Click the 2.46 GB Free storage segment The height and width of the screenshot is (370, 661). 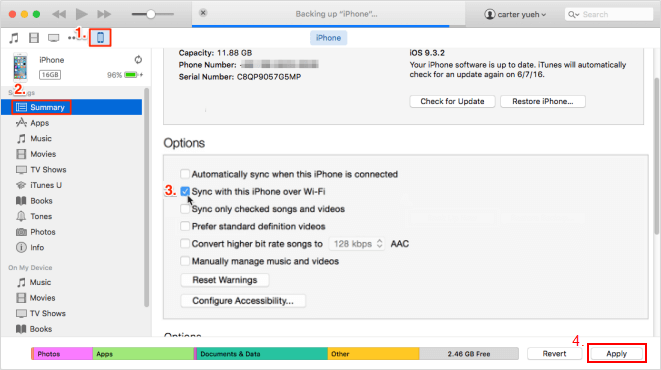(469, 354)
